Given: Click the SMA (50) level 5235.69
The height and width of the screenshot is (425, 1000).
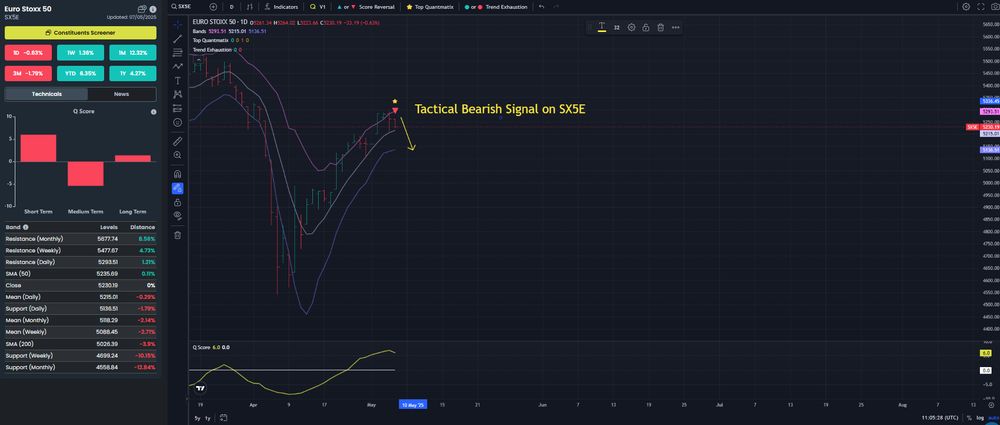Looking at the screenshot, I should coord(107,273).
